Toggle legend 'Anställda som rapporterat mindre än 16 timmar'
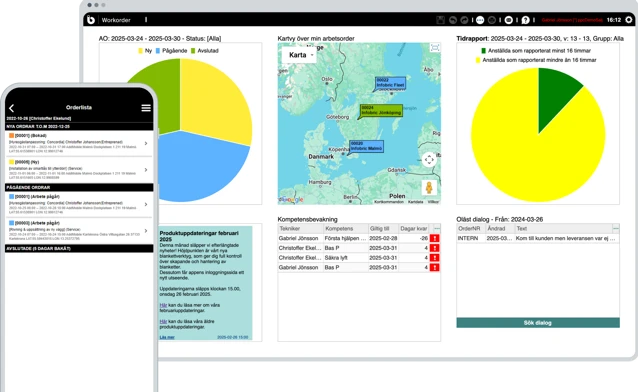 click(535, 60)
